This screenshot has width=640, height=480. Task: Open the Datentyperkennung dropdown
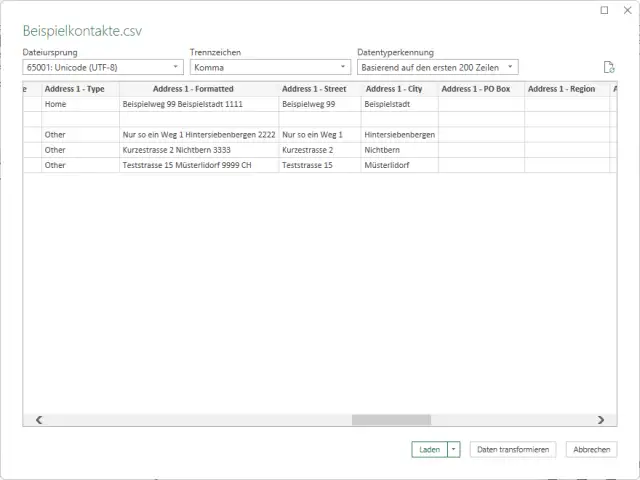437,67
